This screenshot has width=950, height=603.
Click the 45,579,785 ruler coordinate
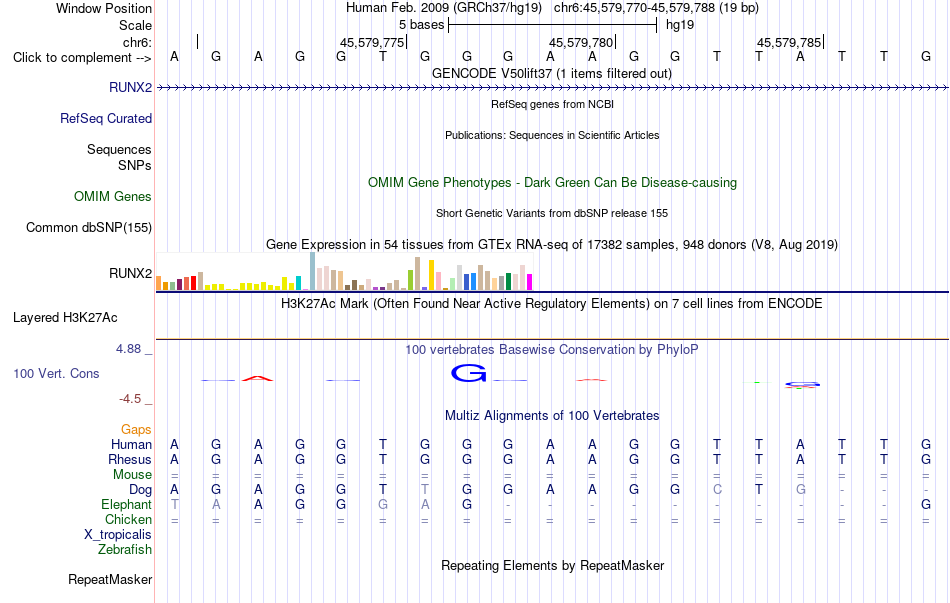[x=789, y=42]
